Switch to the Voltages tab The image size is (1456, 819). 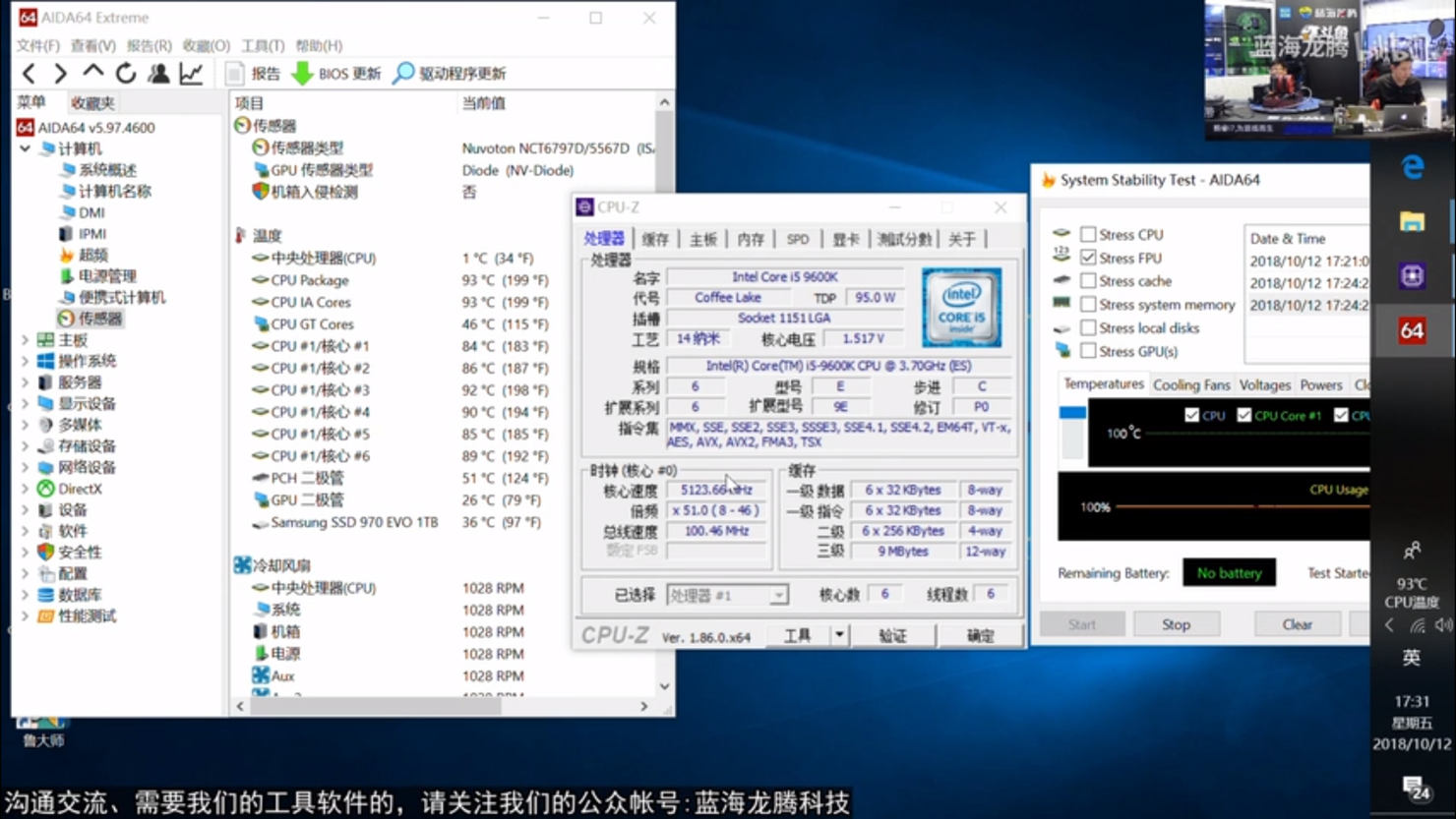click(1265, 385)
